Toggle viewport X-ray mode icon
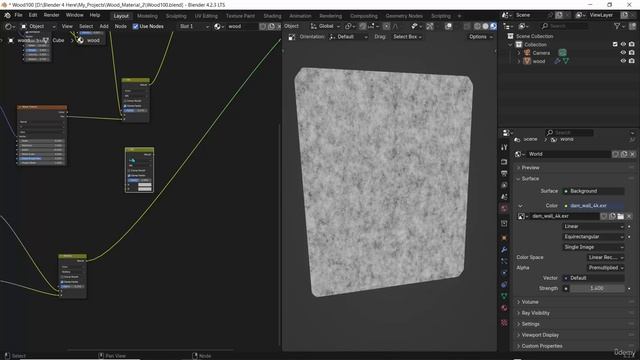 click(x=467, y=26)
